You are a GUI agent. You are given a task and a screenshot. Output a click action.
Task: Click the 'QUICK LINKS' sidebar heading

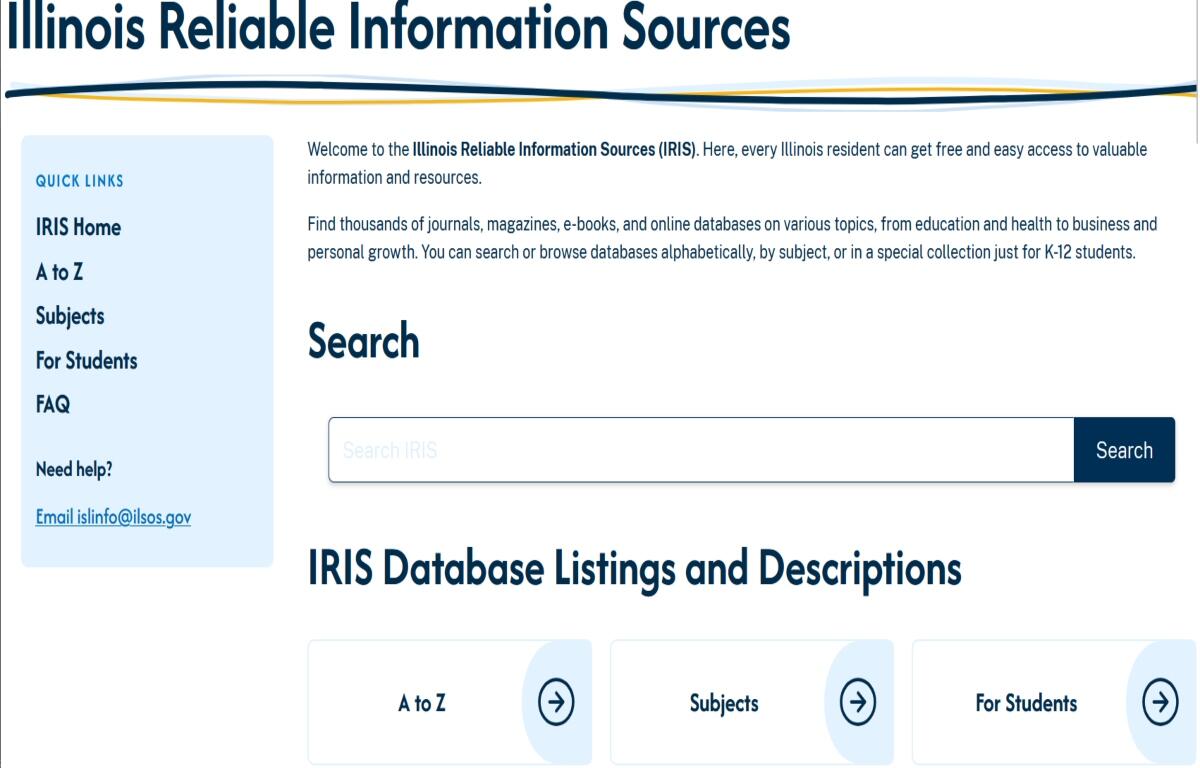[80, 181]
